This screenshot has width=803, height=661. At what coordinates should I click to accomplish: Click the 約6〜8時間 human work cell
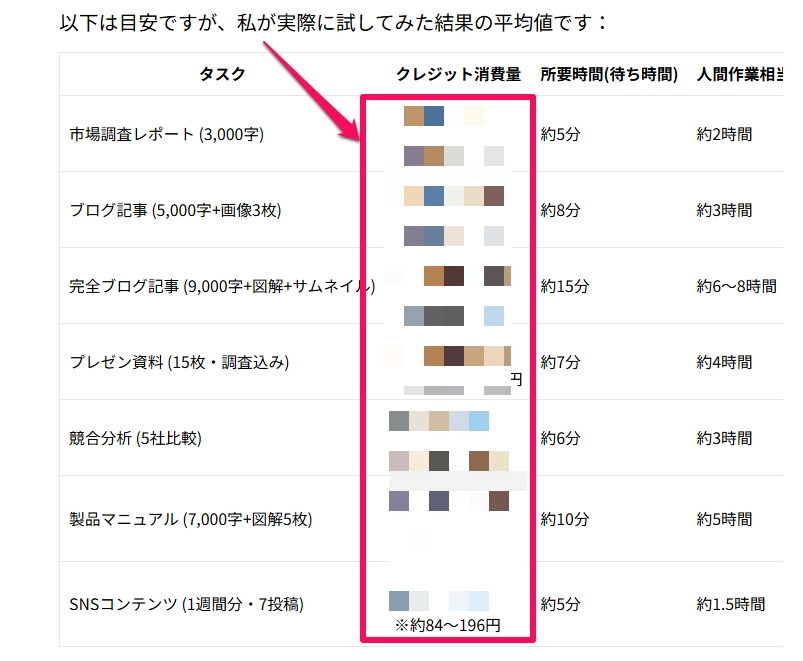[736, 287]
